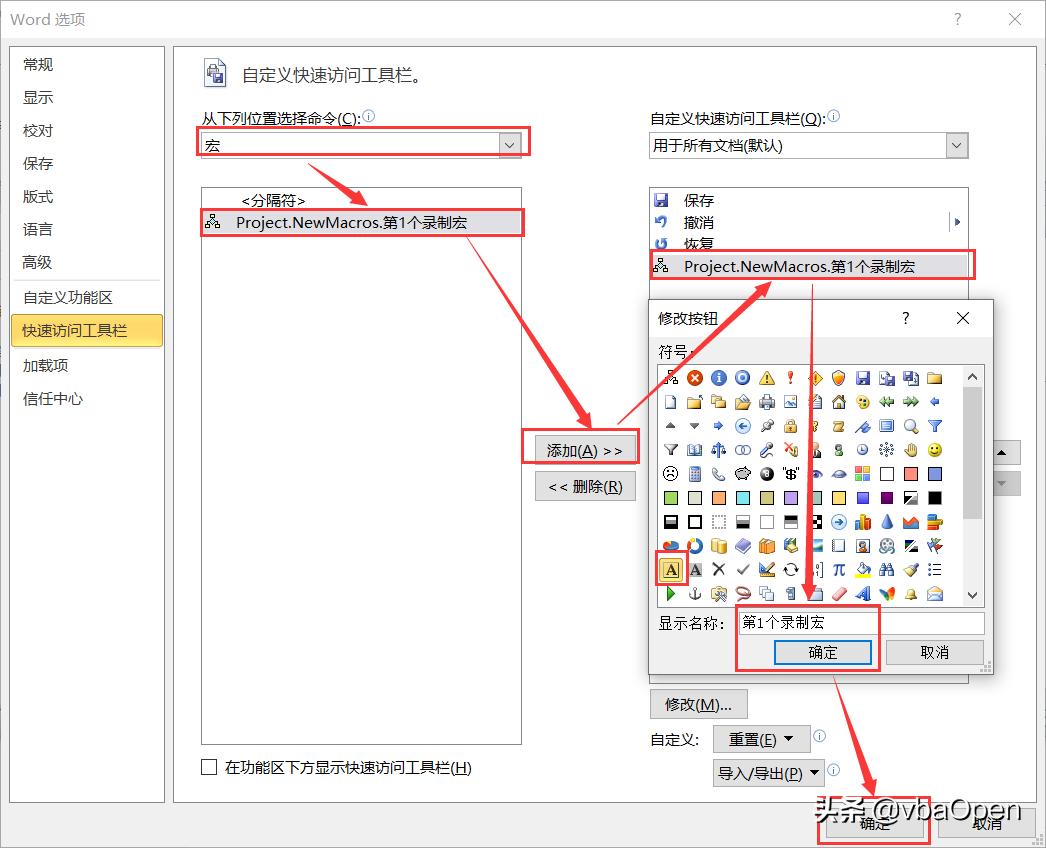Switch to the 自定义功能区 category
Viewport: 1046px width, 848px height.
(x=63, y=297)
